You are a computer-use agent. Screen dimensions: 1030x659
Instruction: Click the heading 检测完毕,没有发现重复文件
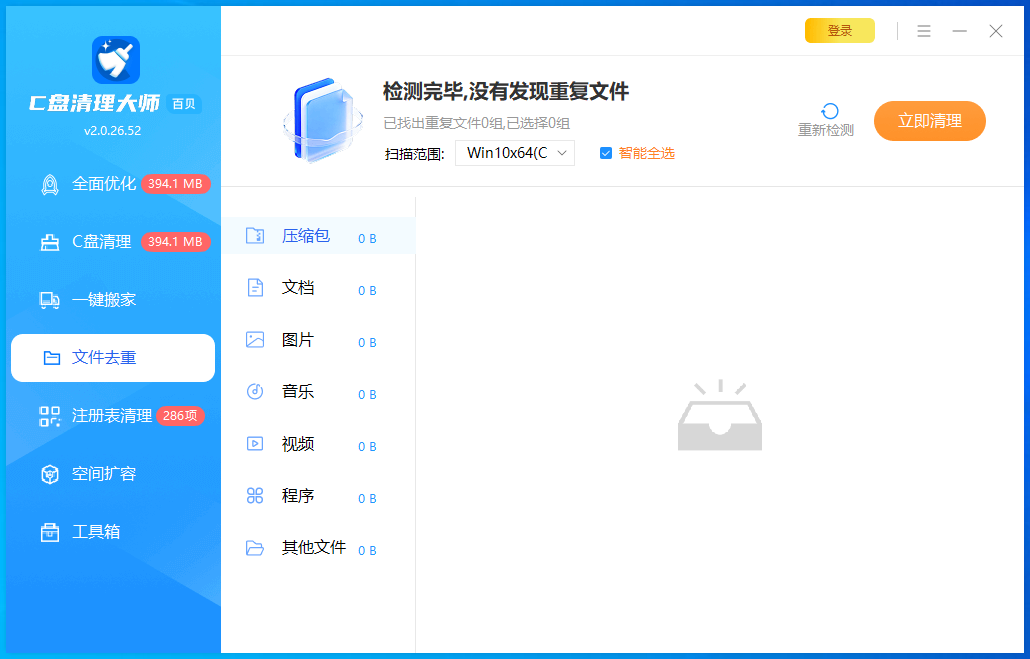pyautogui.click(x=506, y=91)
